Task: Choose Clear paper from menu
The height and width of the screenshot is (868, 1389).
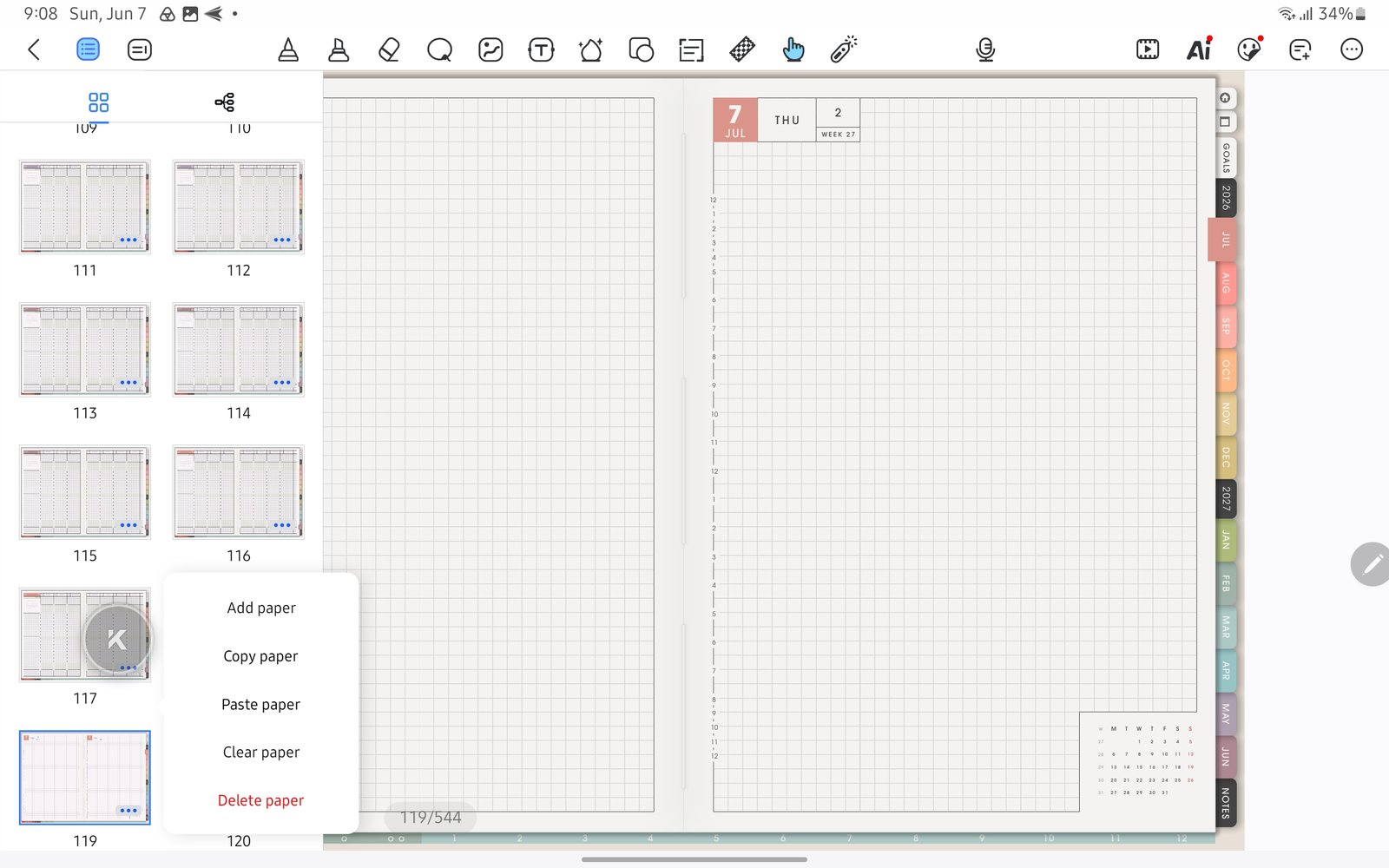Action: point(261,752)
